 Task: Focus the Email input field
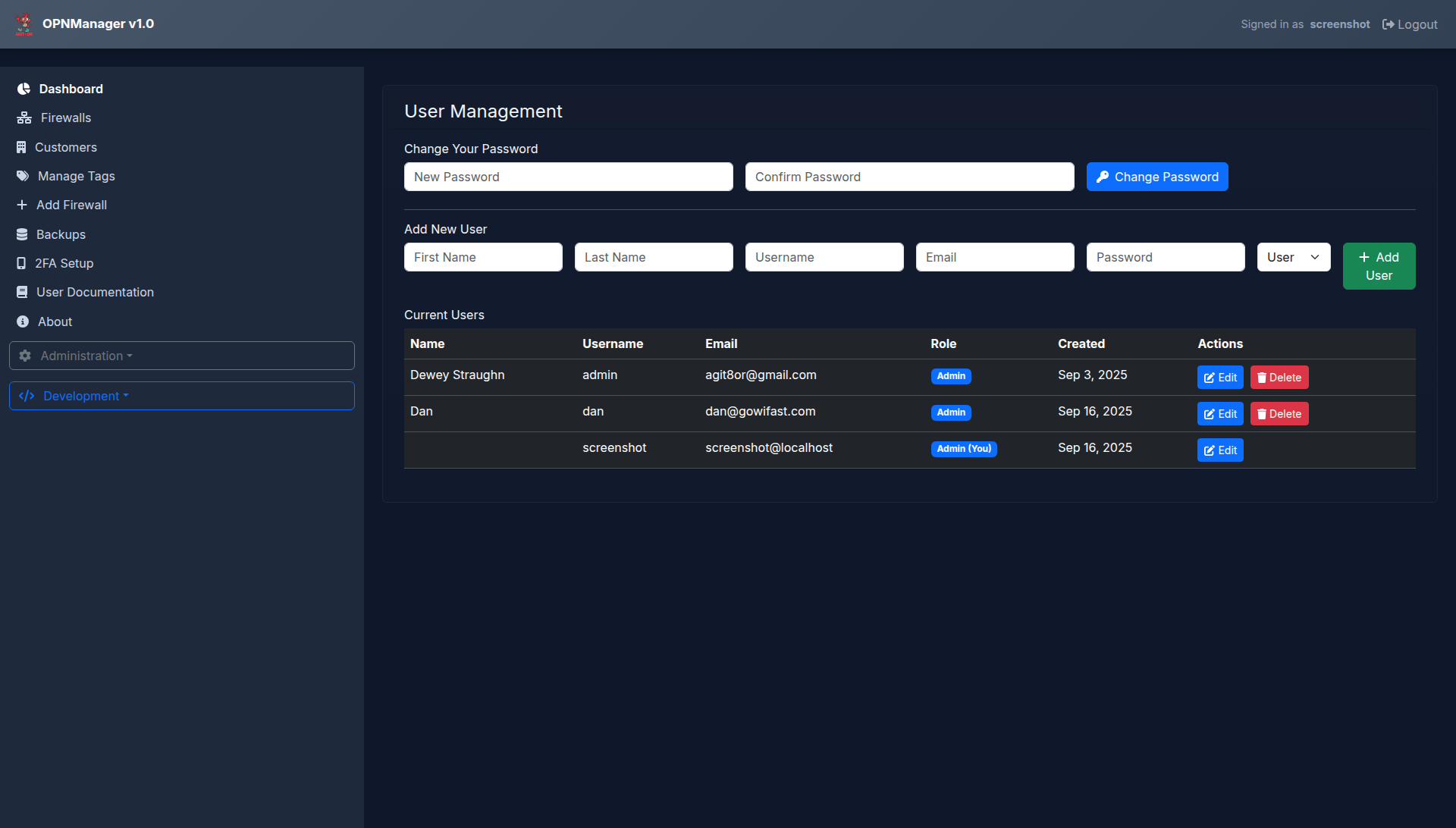[995, 257]
